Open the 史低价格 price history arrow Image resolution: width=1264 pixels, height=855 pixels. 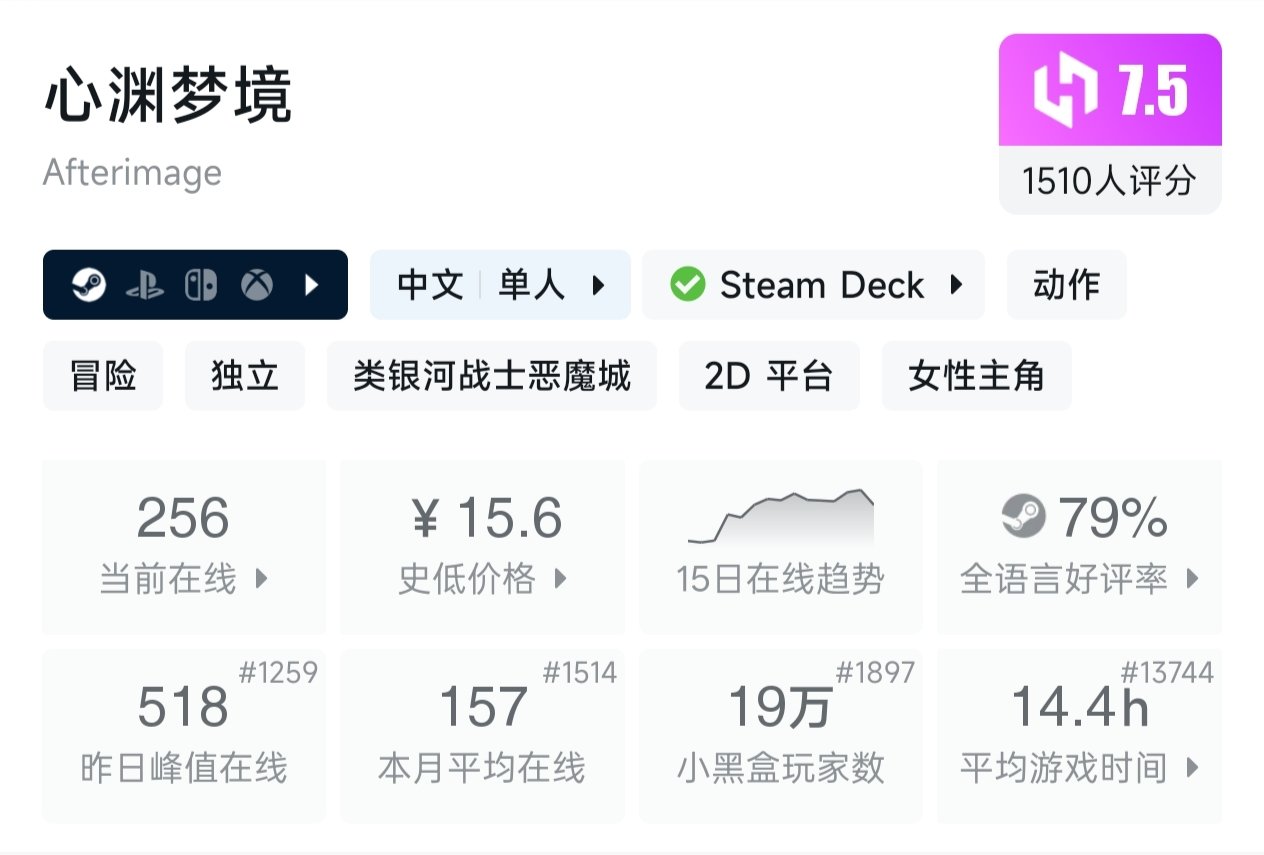click(x=560, y=579)
